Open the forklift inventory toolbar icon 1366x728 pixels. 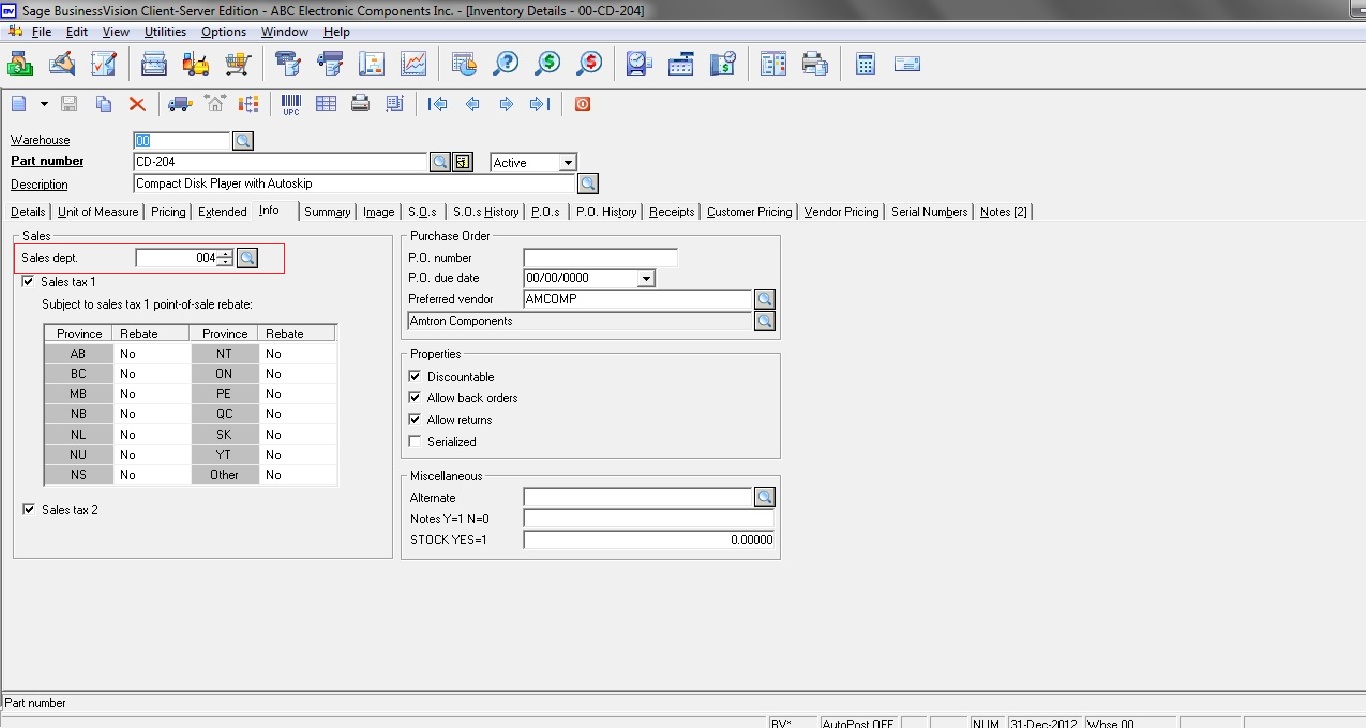(196, 64)
